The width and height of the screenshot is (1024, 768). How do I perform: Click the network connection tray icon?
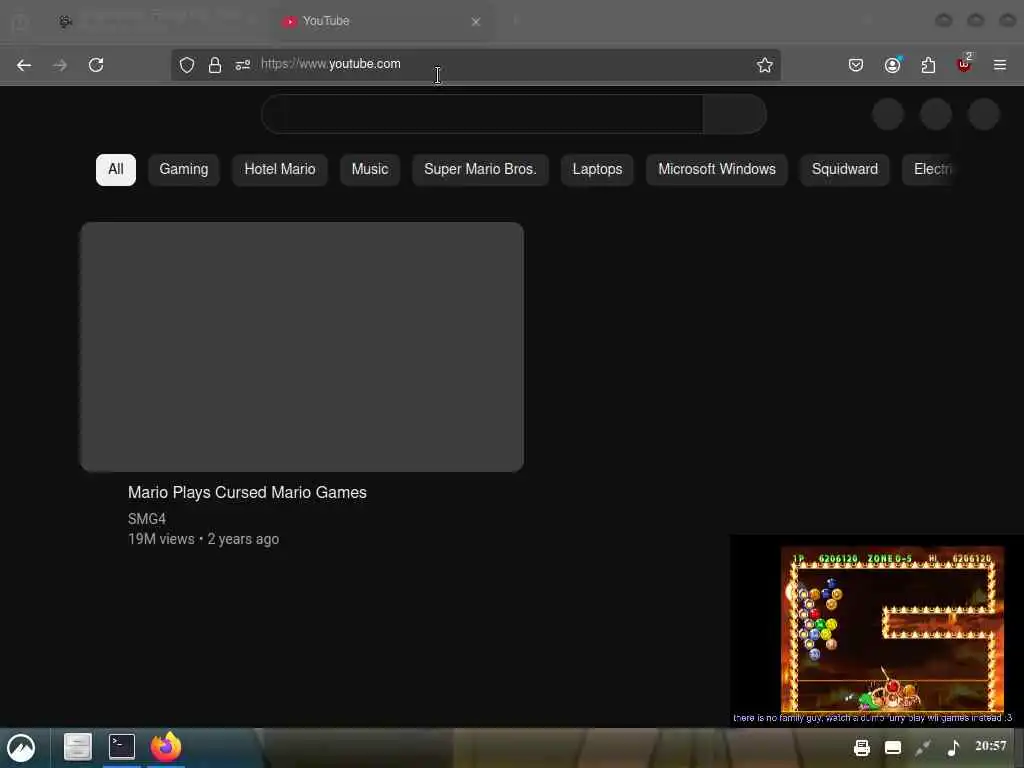pyautogui.click(x=923, y=748)
